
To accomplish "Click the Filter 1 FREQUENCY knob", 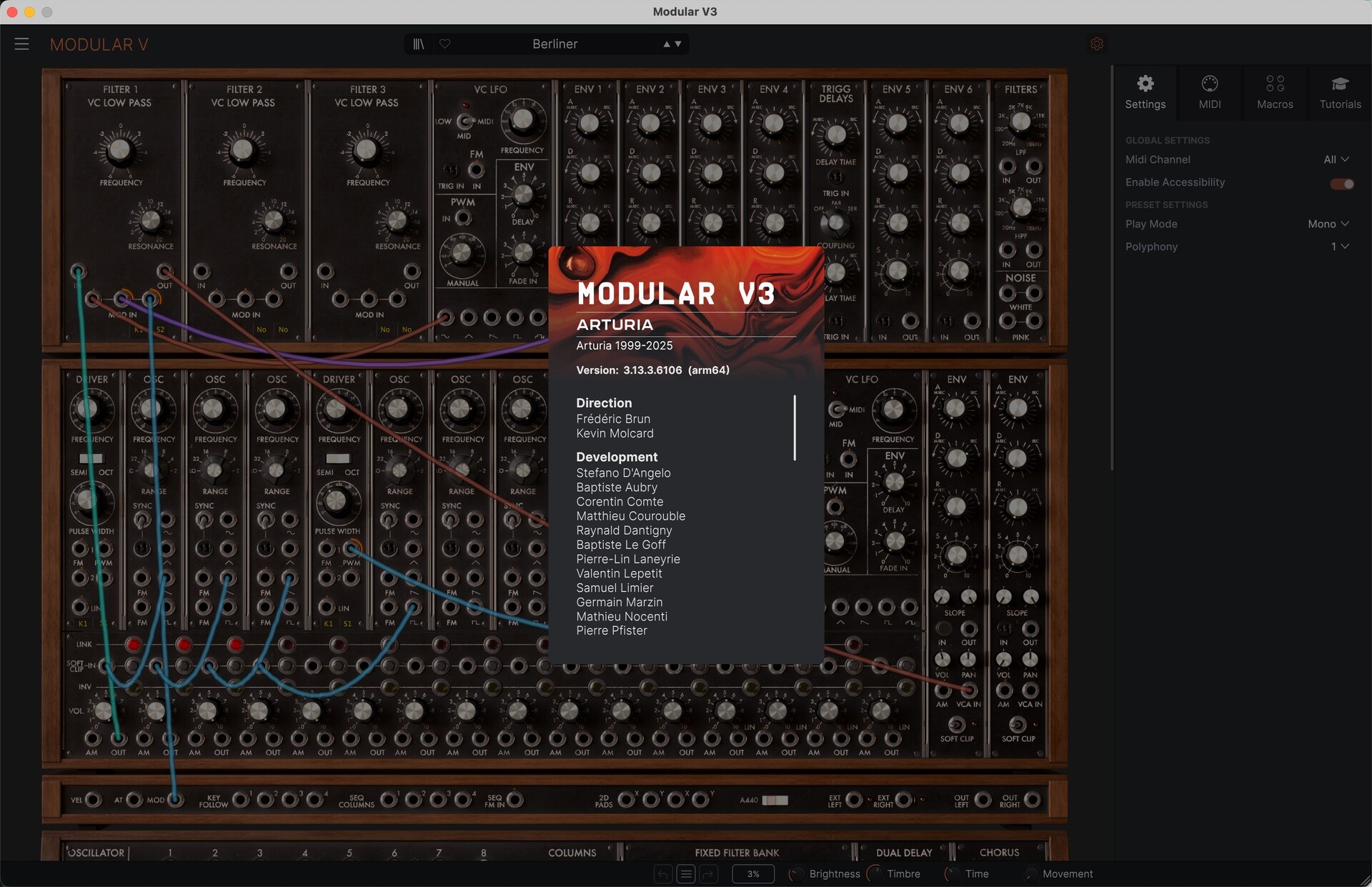I will tap(119, 150).
